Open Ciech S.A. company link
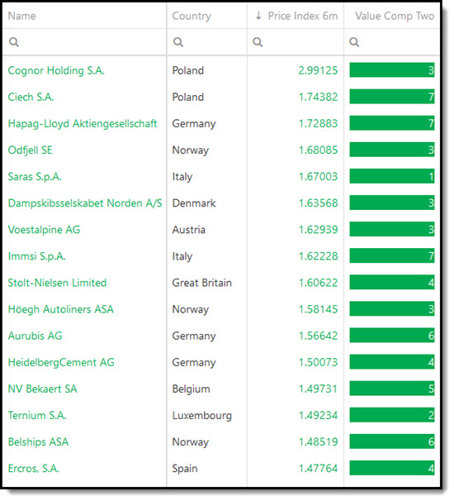The height and width of the screenshot is (500, 454). tap(31, 97)
